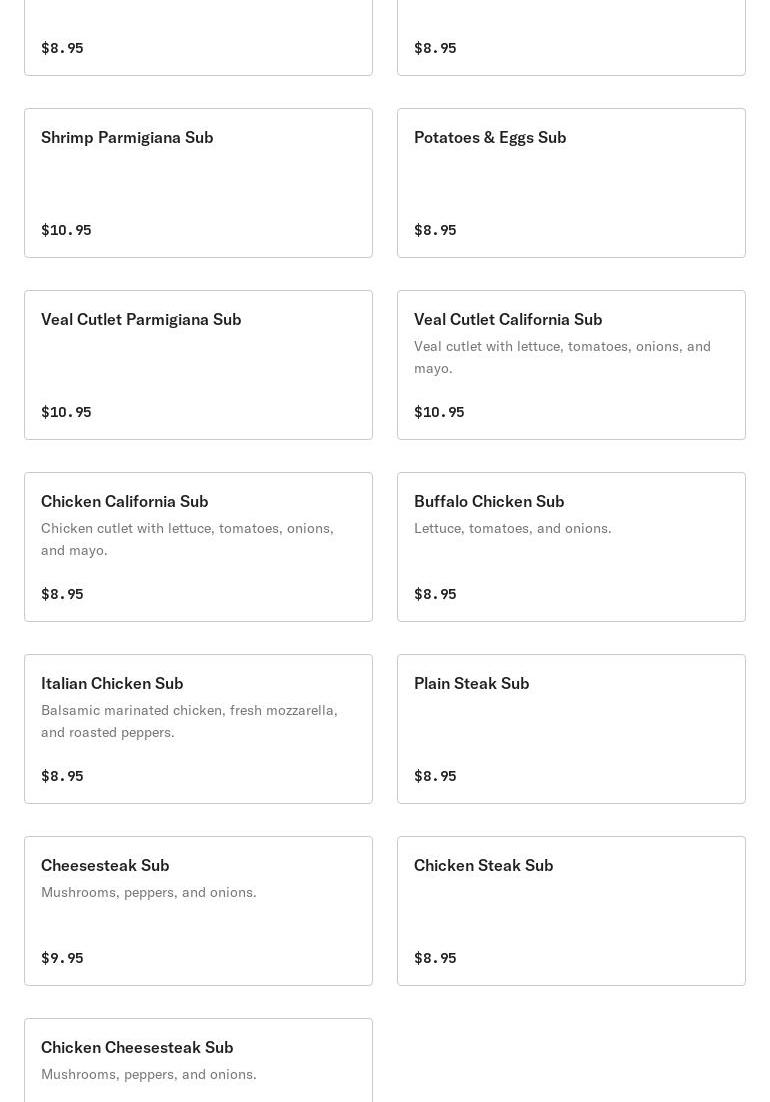Select the Chicken Cheesesteak Sub card

[198, 1060]
